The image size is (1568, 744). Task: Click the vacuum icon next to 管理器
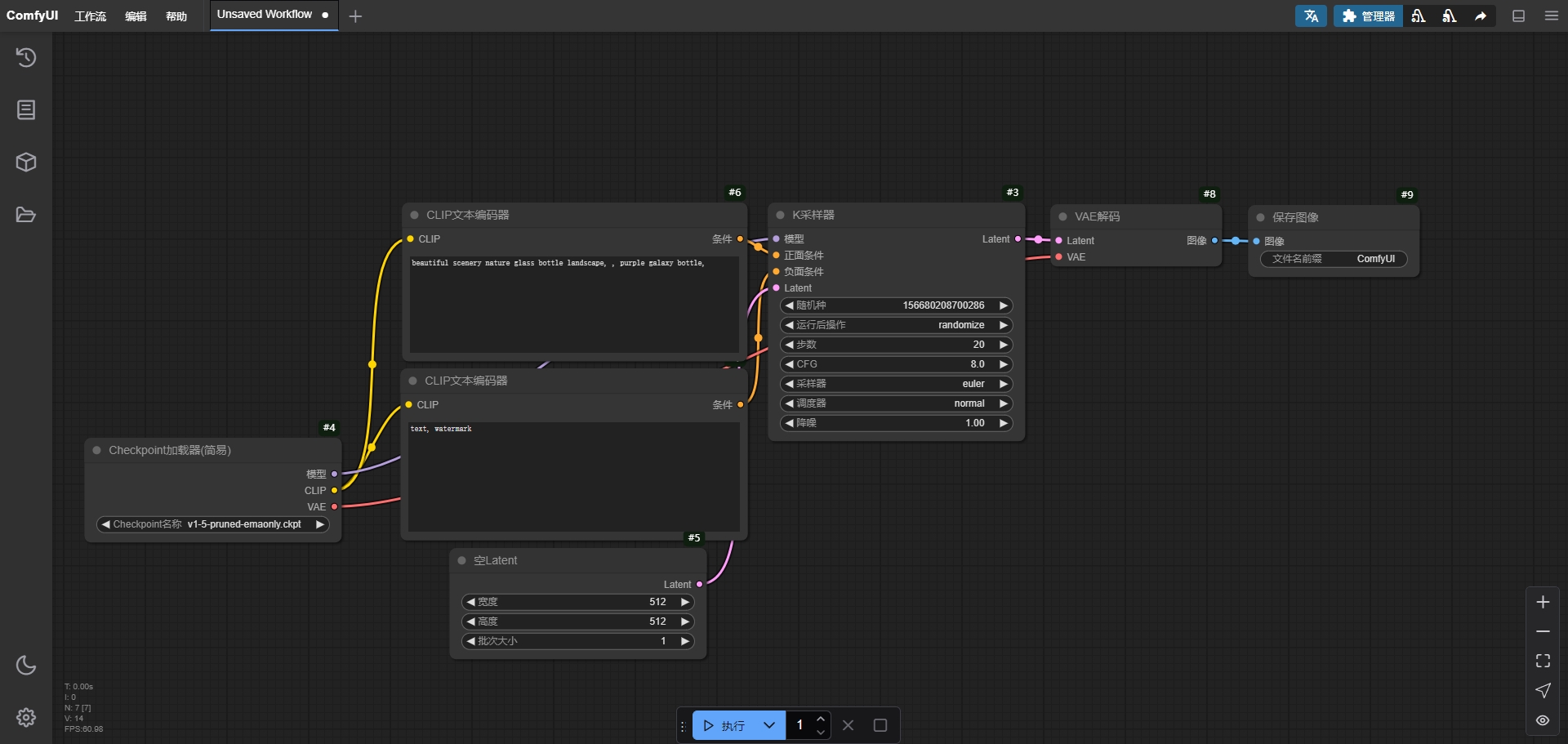click(1419, 16)
